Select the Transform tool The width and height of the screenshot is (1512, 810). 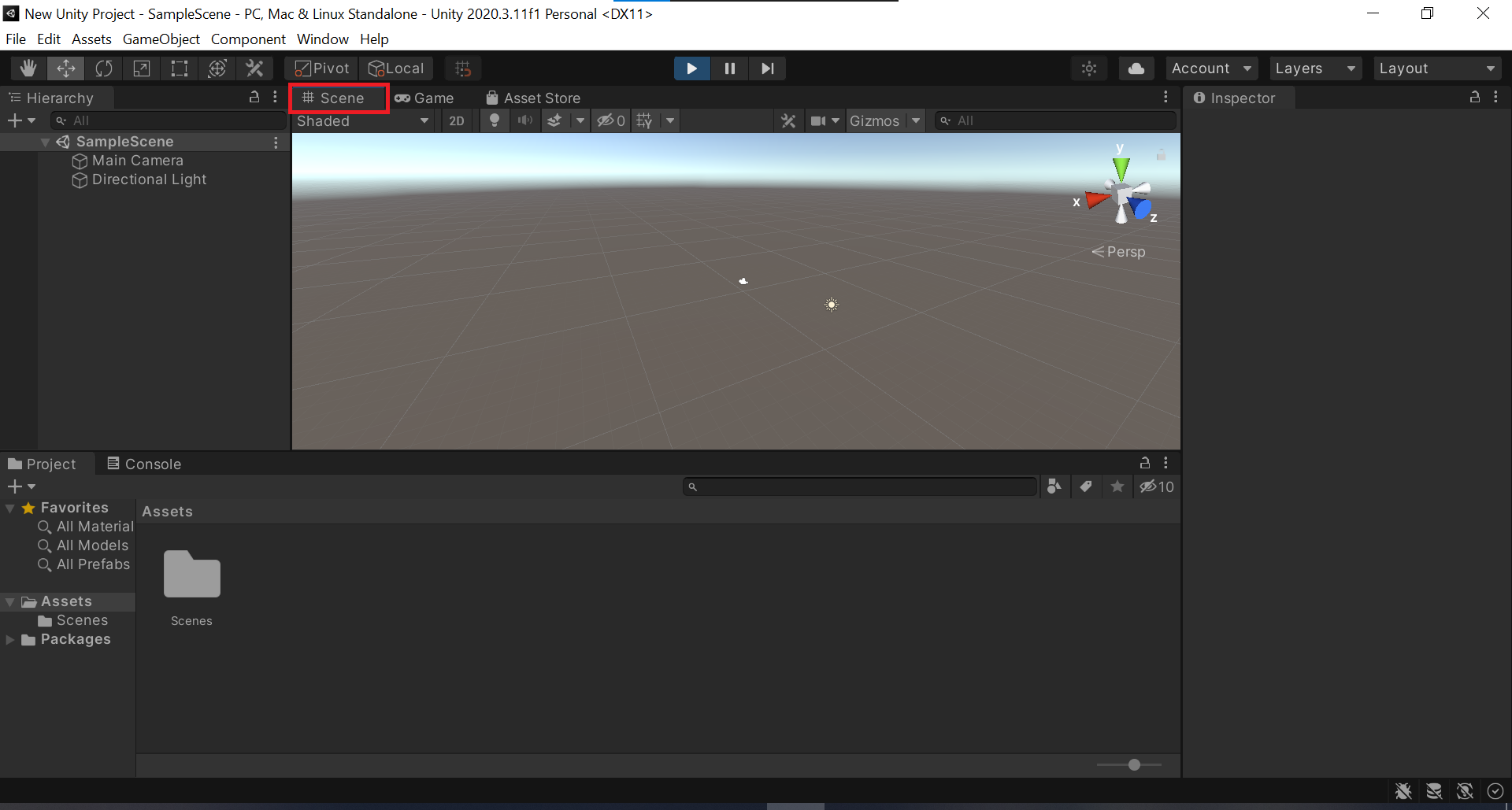pos(217,68)
